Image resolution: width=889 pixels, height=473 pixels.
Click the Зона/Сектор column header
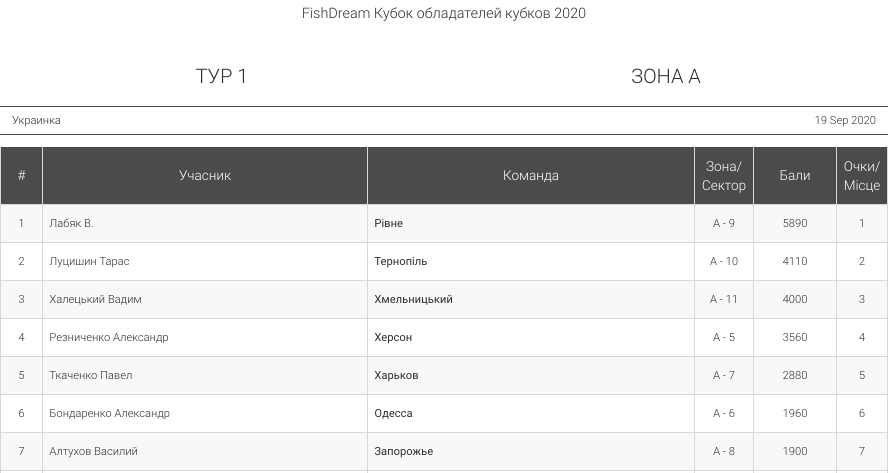[724, 176]
